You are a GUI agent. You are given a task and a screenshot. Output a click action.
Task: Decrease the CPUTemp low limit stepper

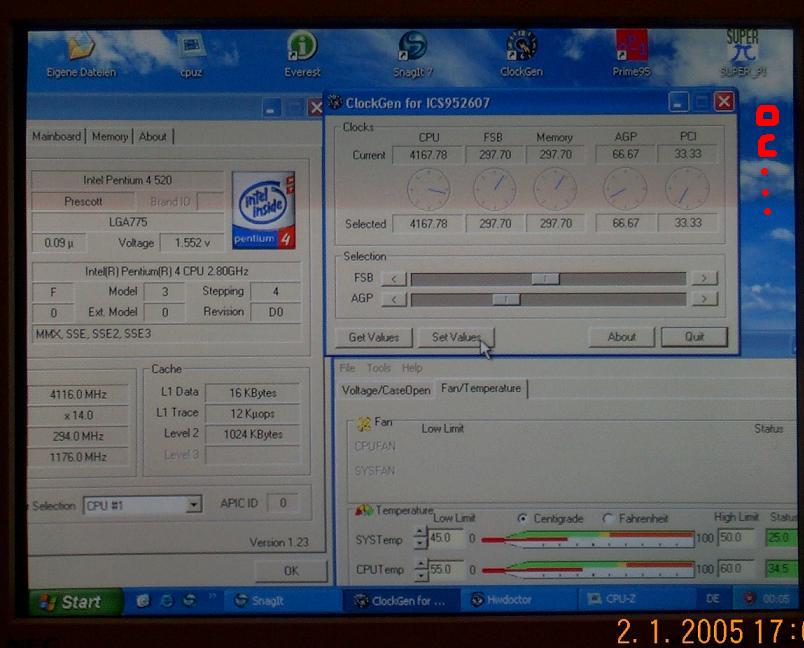[420, 575]
